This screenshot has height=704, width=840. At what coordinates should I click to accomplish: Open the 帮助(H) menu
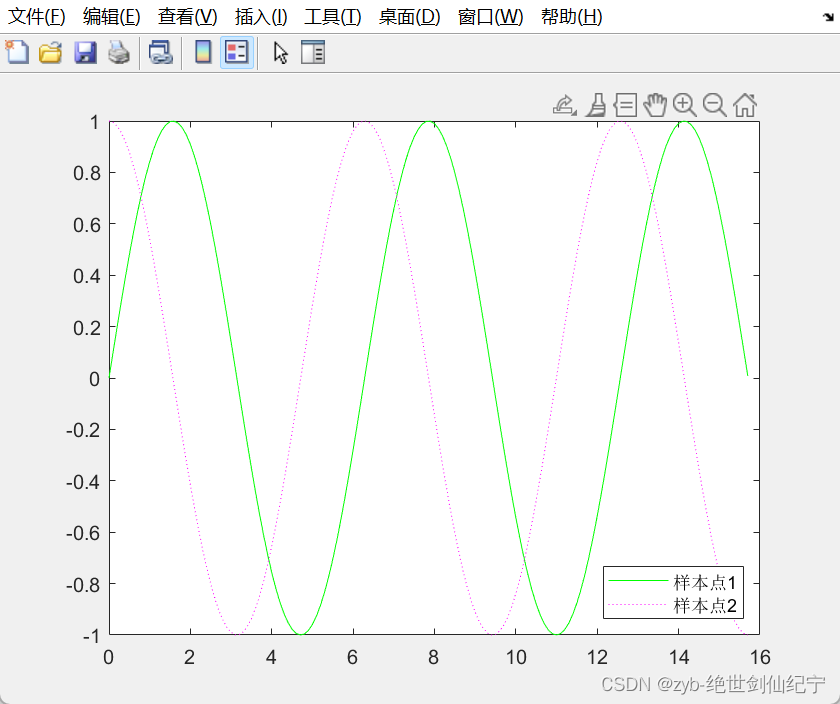572,17
